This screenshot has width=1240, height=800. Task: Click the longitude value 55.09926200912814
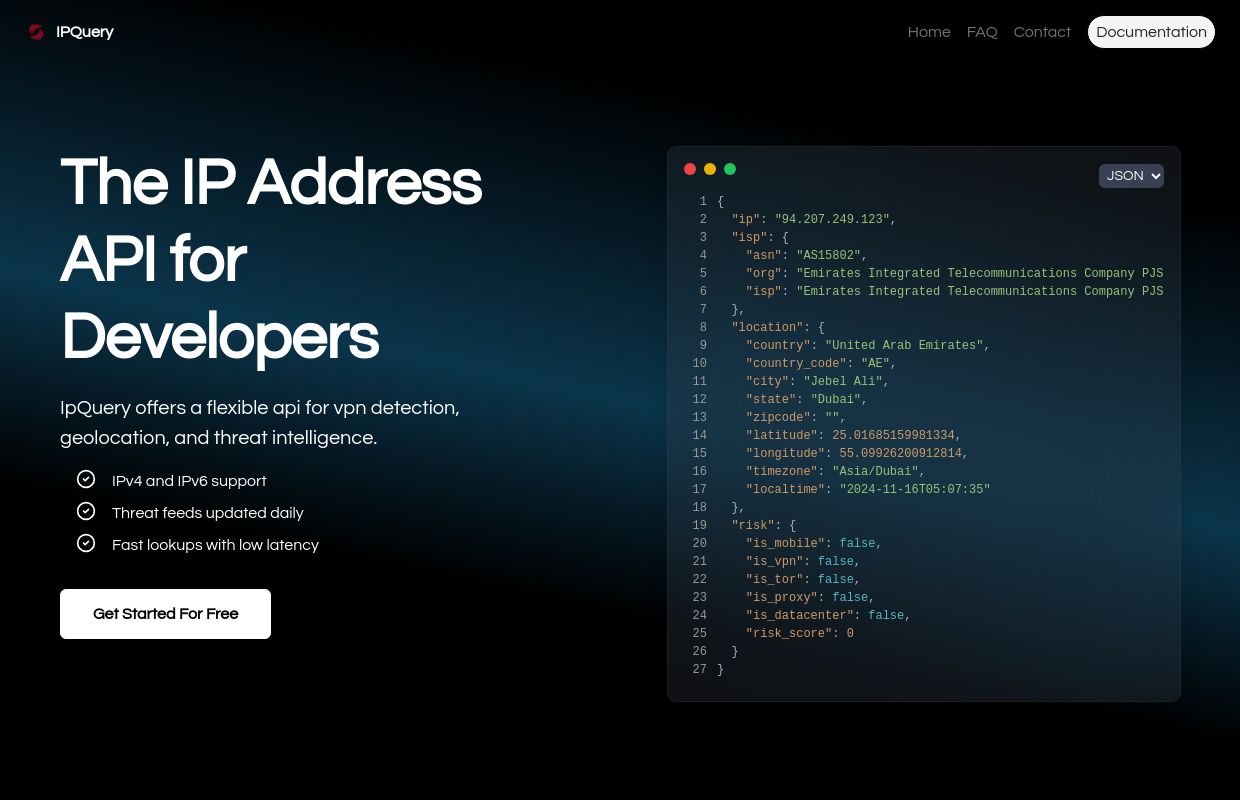(x=900, y=454)
